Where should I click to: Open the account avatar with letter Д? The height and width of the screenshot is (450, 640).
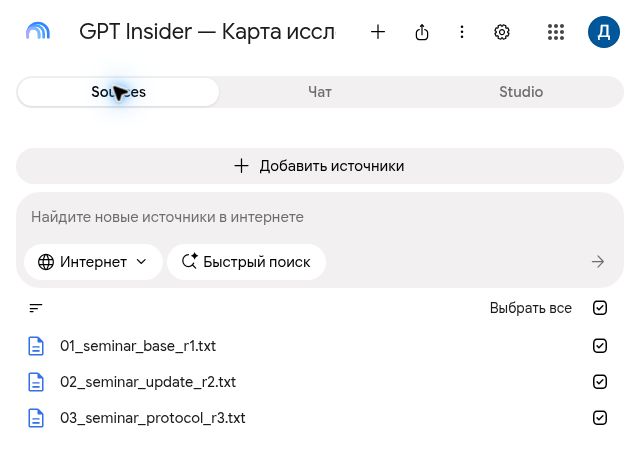point(604,32)
